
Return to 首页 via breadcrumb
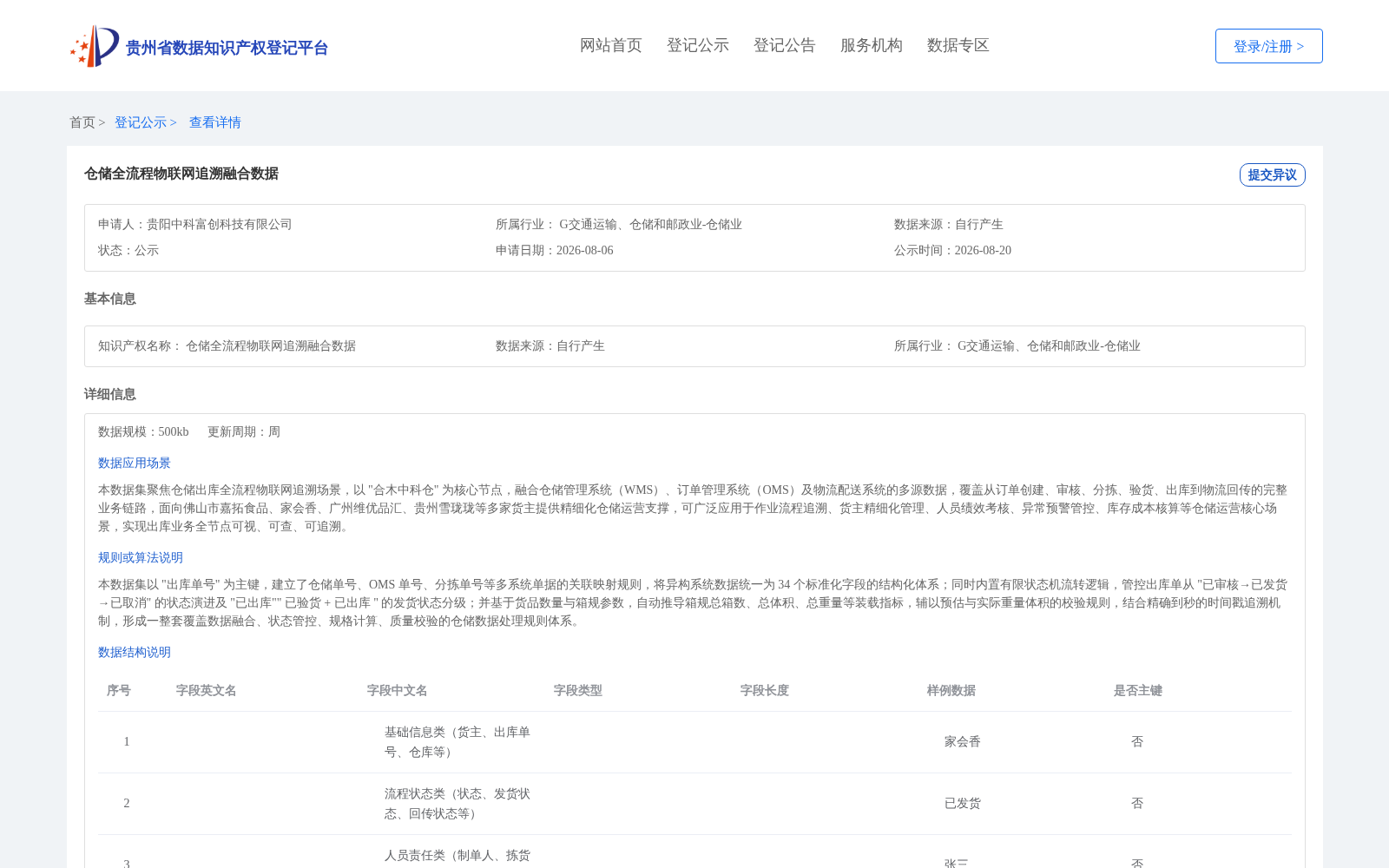point(82,122)
